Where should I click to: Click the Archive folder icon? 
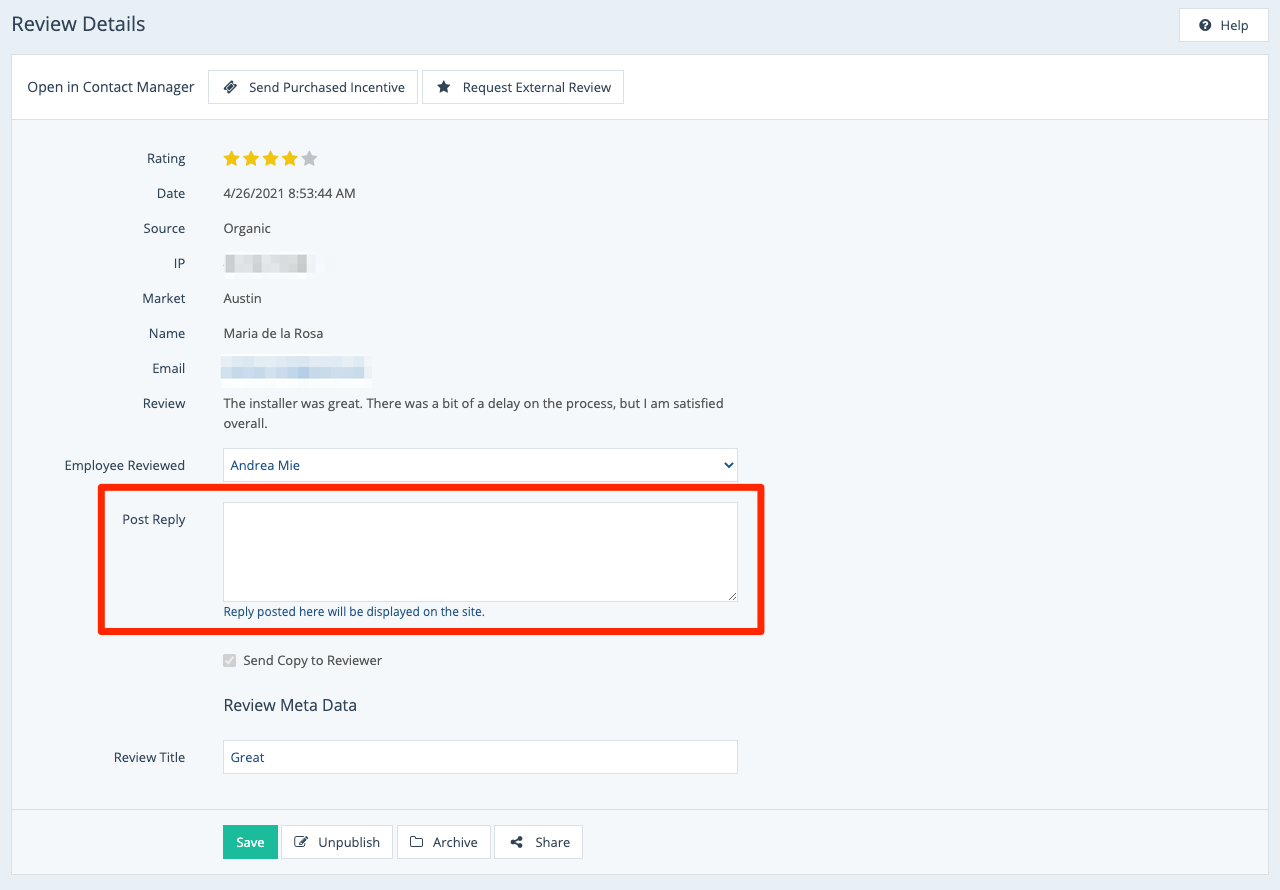tap(416, 842)
